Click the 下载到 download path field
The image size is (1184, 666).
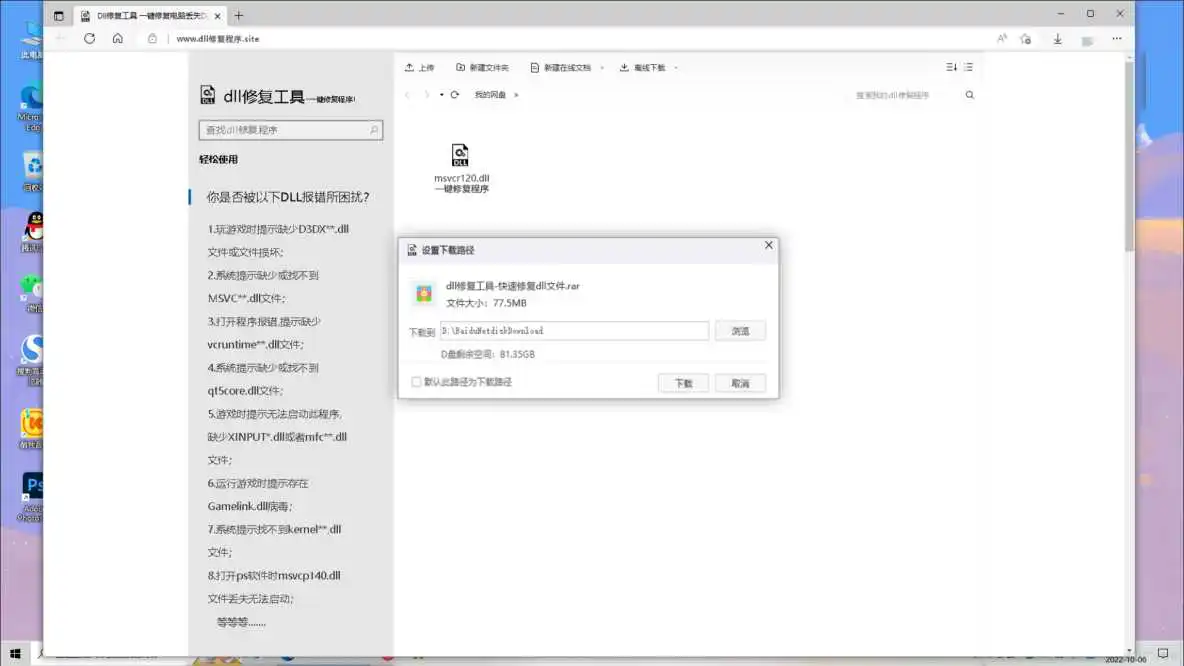point(574,331)
